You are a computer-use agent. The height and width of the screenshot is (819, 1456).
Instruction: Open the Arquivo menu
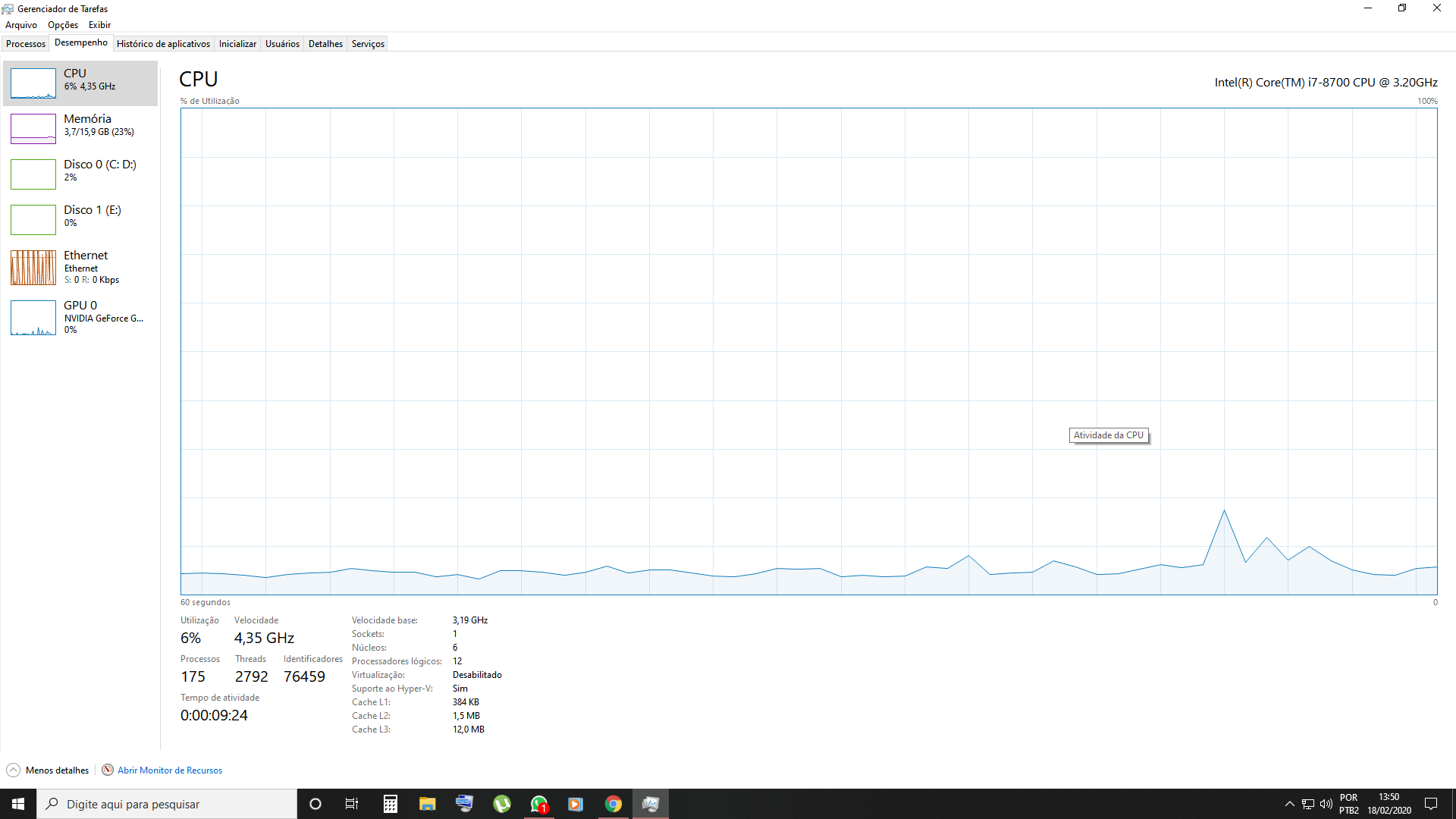click(21, 25)
